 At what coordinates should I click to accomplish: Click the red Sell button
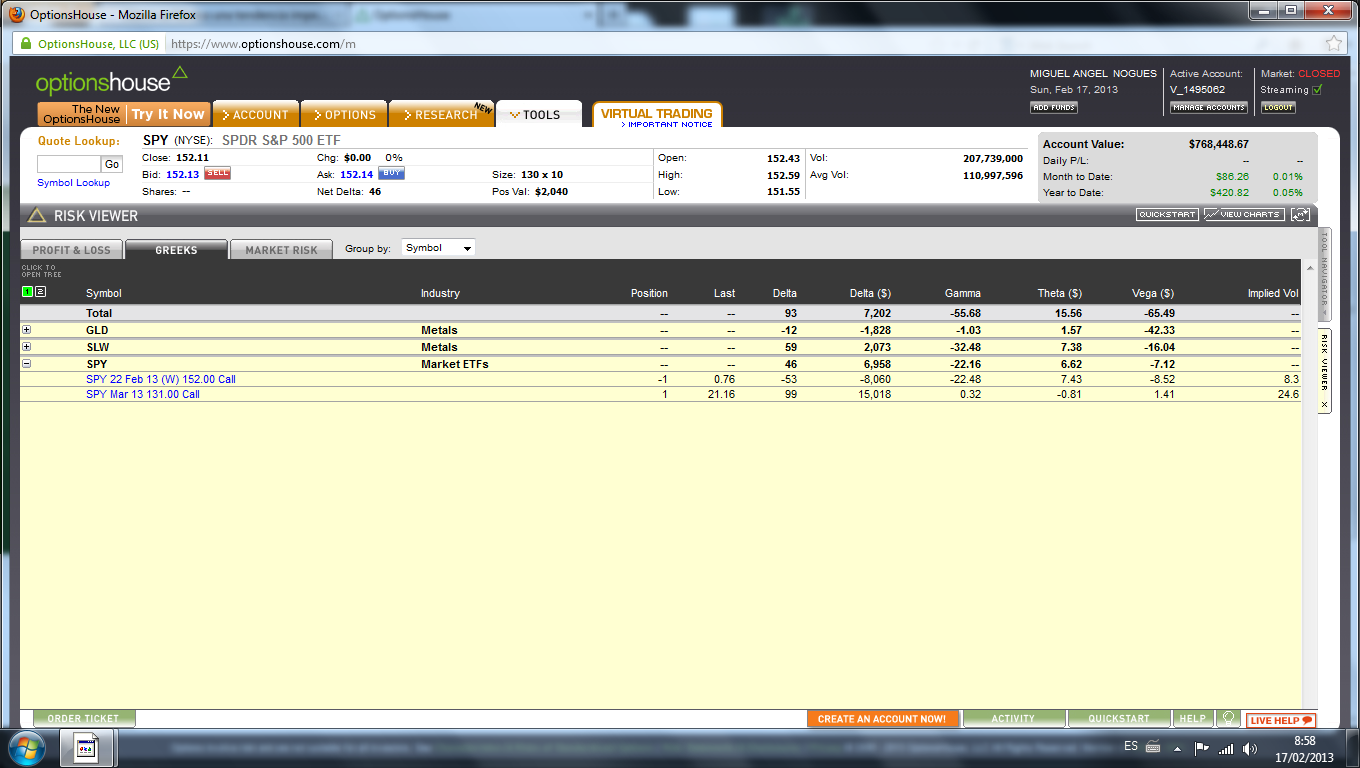pos(217,173)
